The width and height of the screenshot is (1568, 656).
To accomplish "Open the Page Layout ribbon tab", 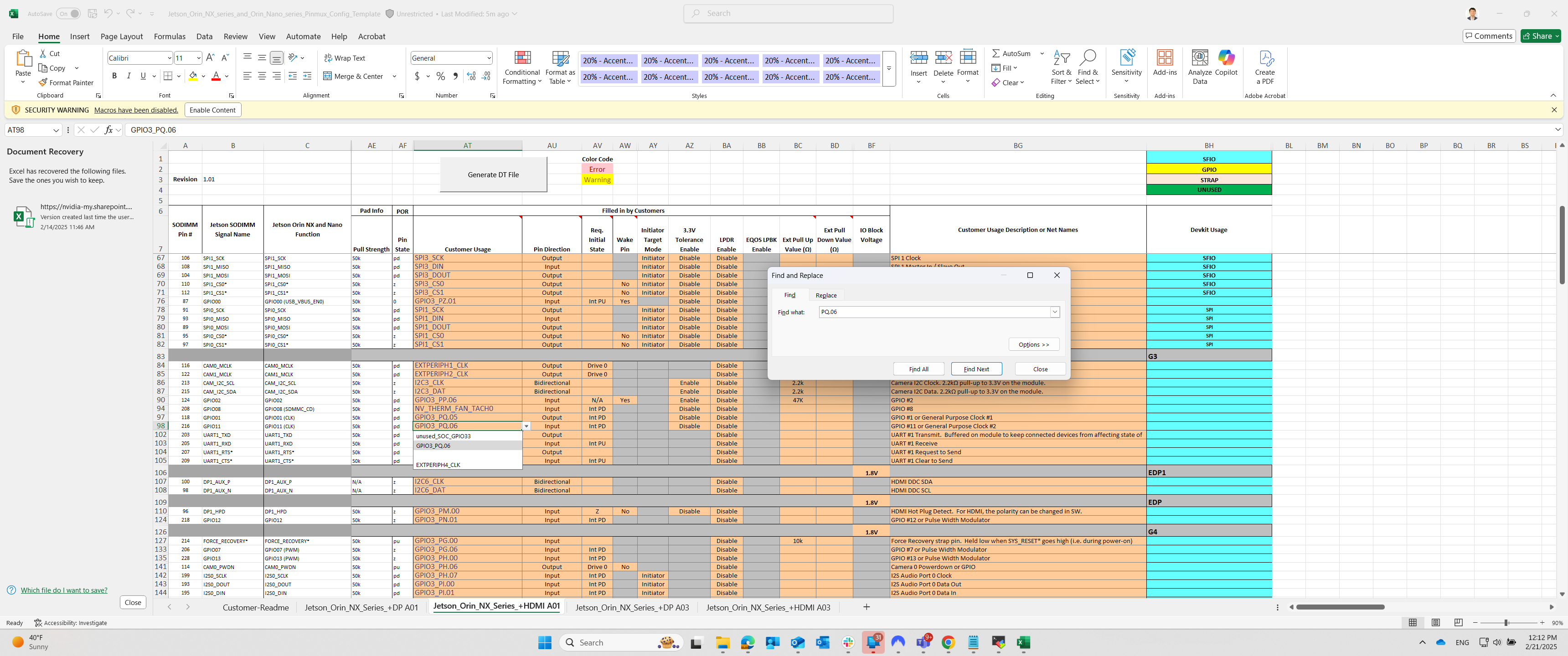I will (121, 36).
